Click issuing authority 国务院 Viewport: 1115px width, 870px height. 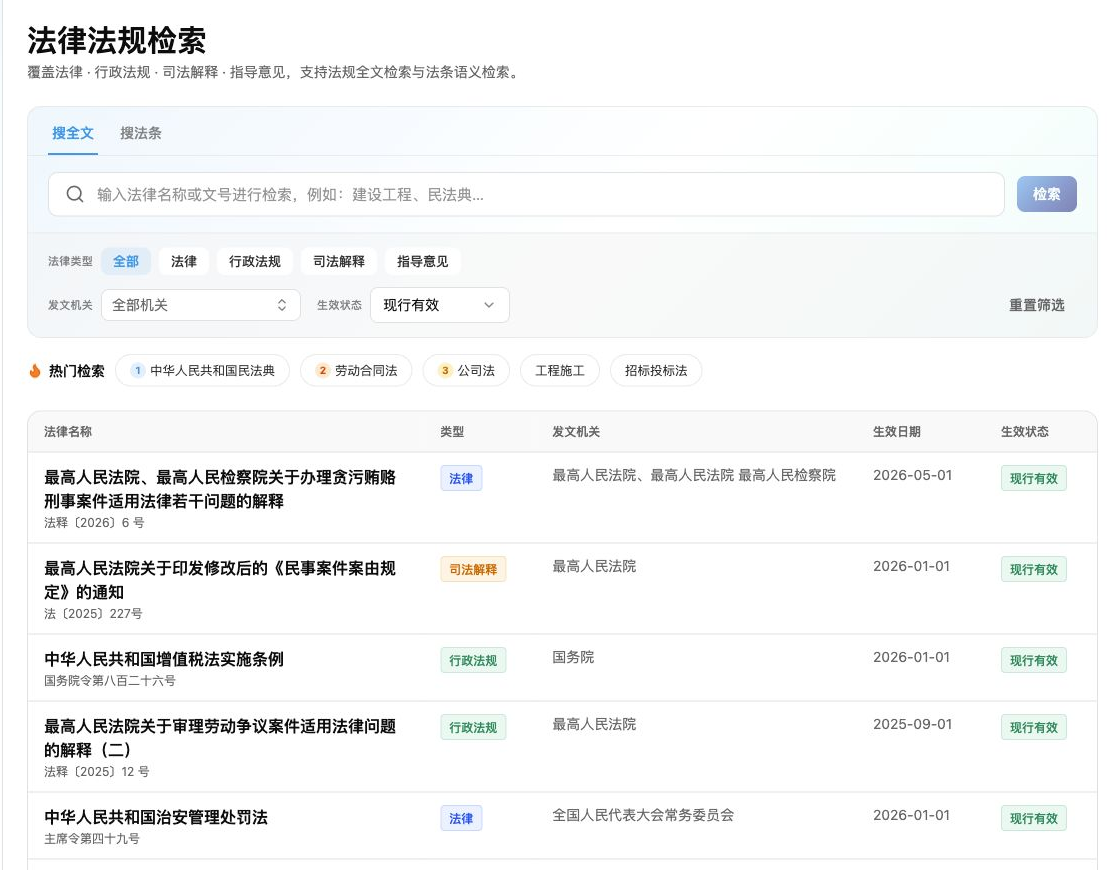pos(573,657)
